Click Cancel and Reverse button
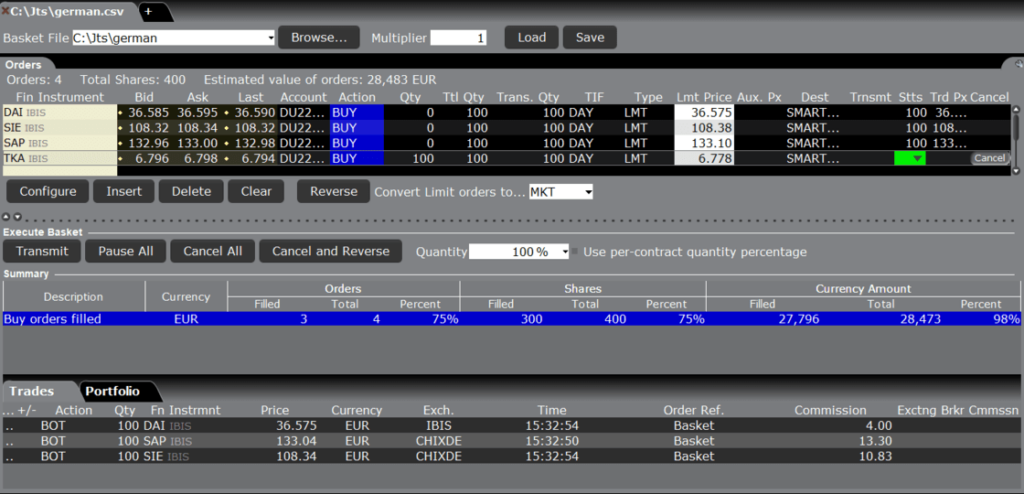This screenshot has width=1024, height=494. click(330, 252)
